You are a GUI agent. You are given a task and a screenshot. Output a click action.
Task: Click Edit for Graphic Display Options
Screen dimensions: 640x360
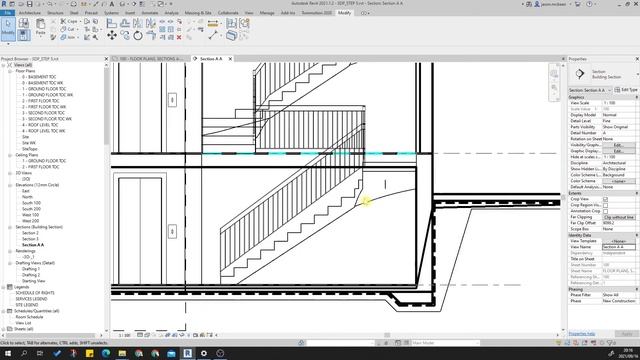pyautogui.click(x=619, y=151)
